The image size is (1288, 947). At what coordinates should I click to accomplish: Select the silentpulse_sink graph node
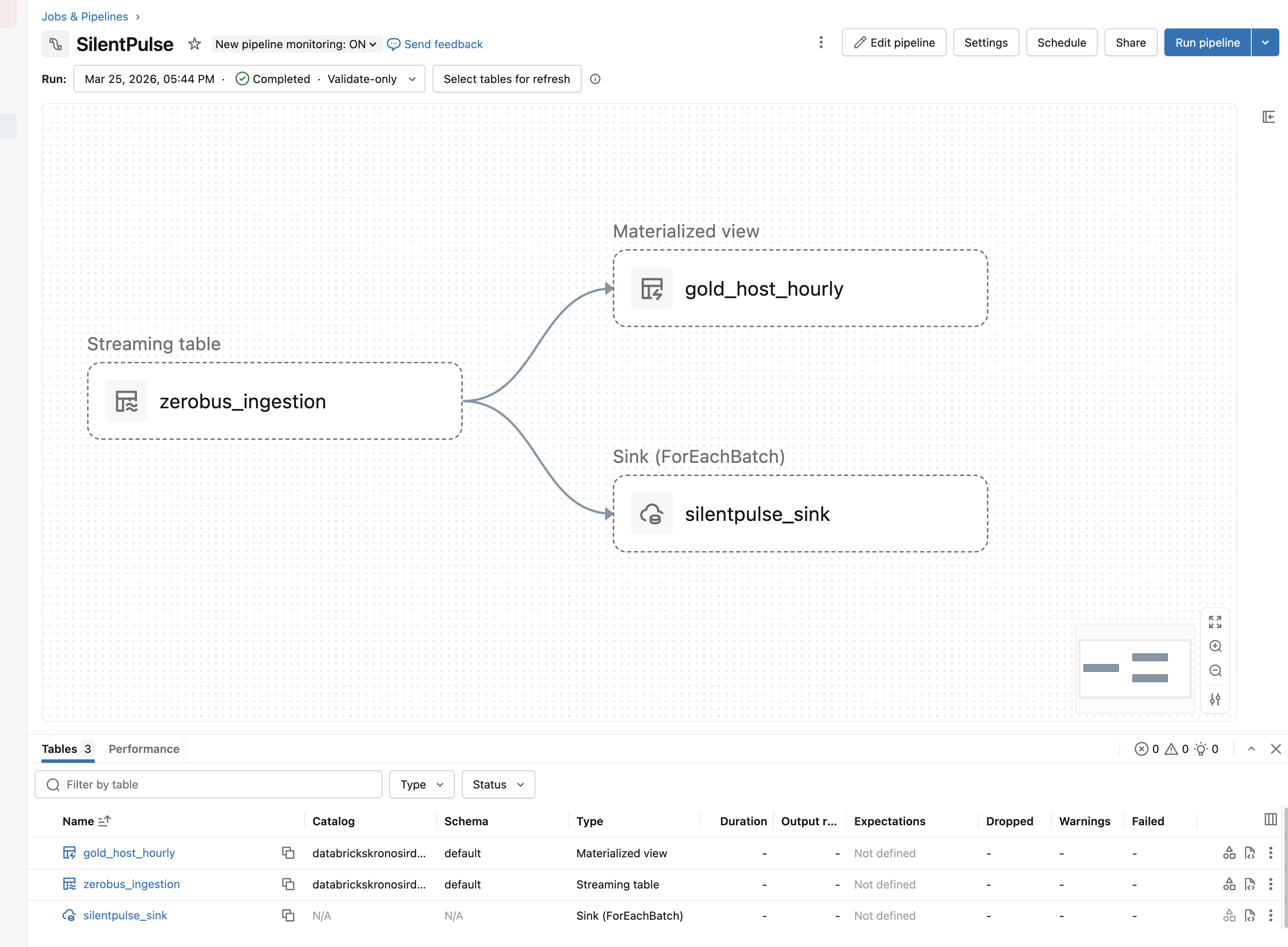click(800, 514)
